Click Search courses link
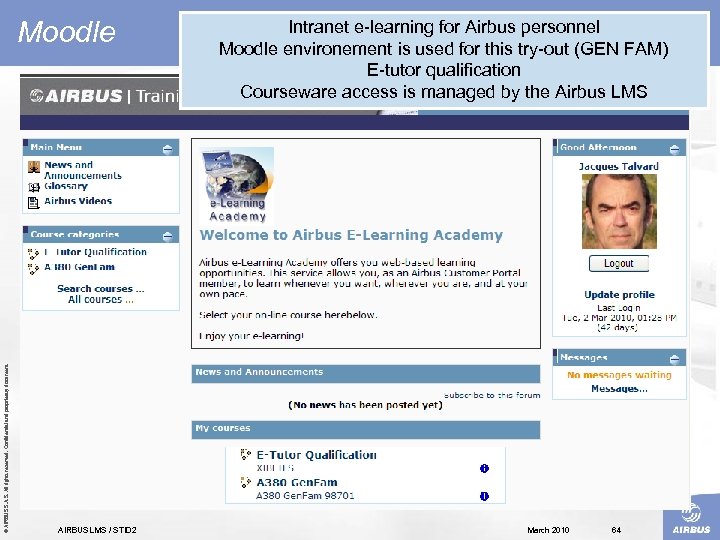Viewport: 720px width, 540px height. (x=101, y=289)
